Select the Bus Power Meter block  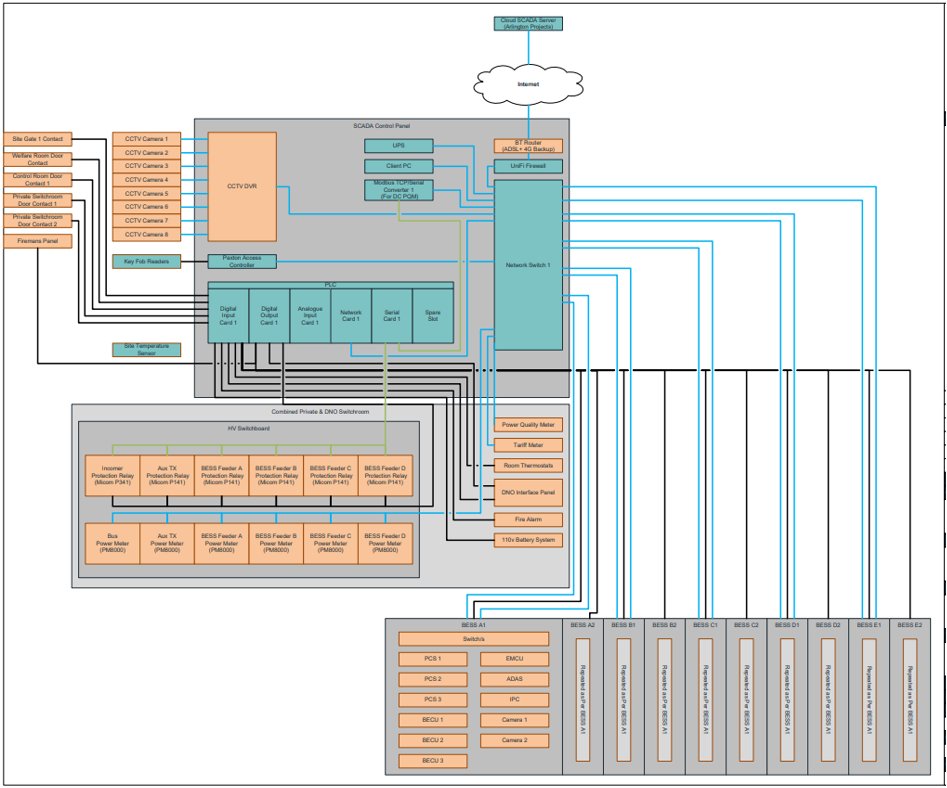click(x=113, y=545)
